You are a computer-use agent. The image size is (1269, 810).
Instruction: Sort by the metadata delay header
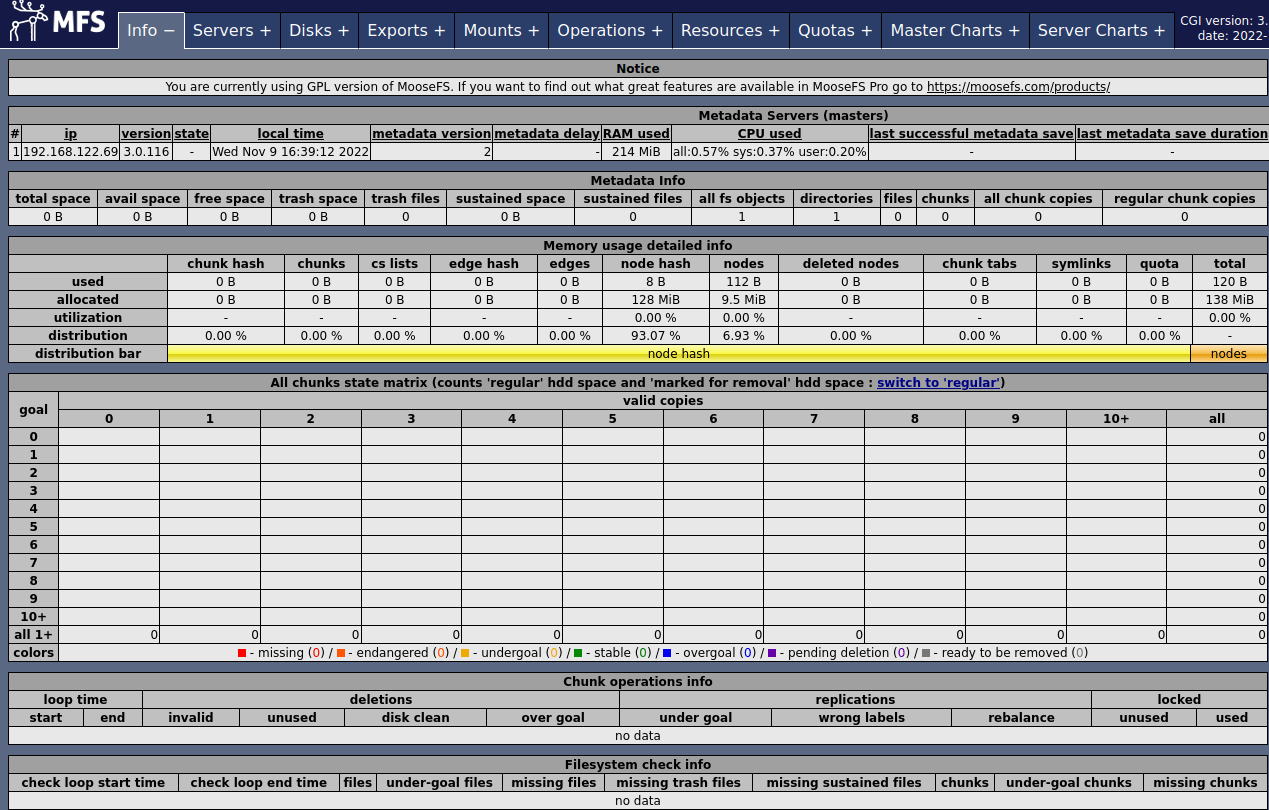coord(546,134)
